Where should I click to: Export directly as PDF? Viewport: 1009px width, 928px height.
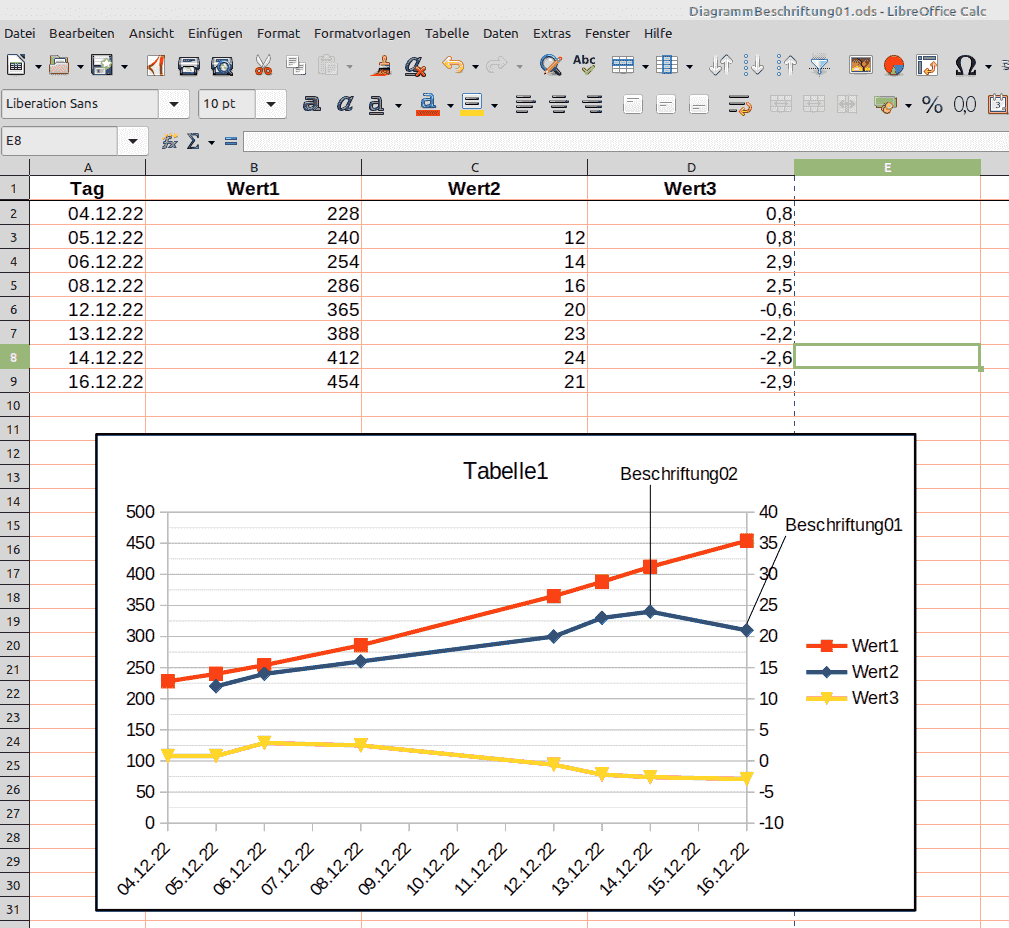tap(155, 65)
